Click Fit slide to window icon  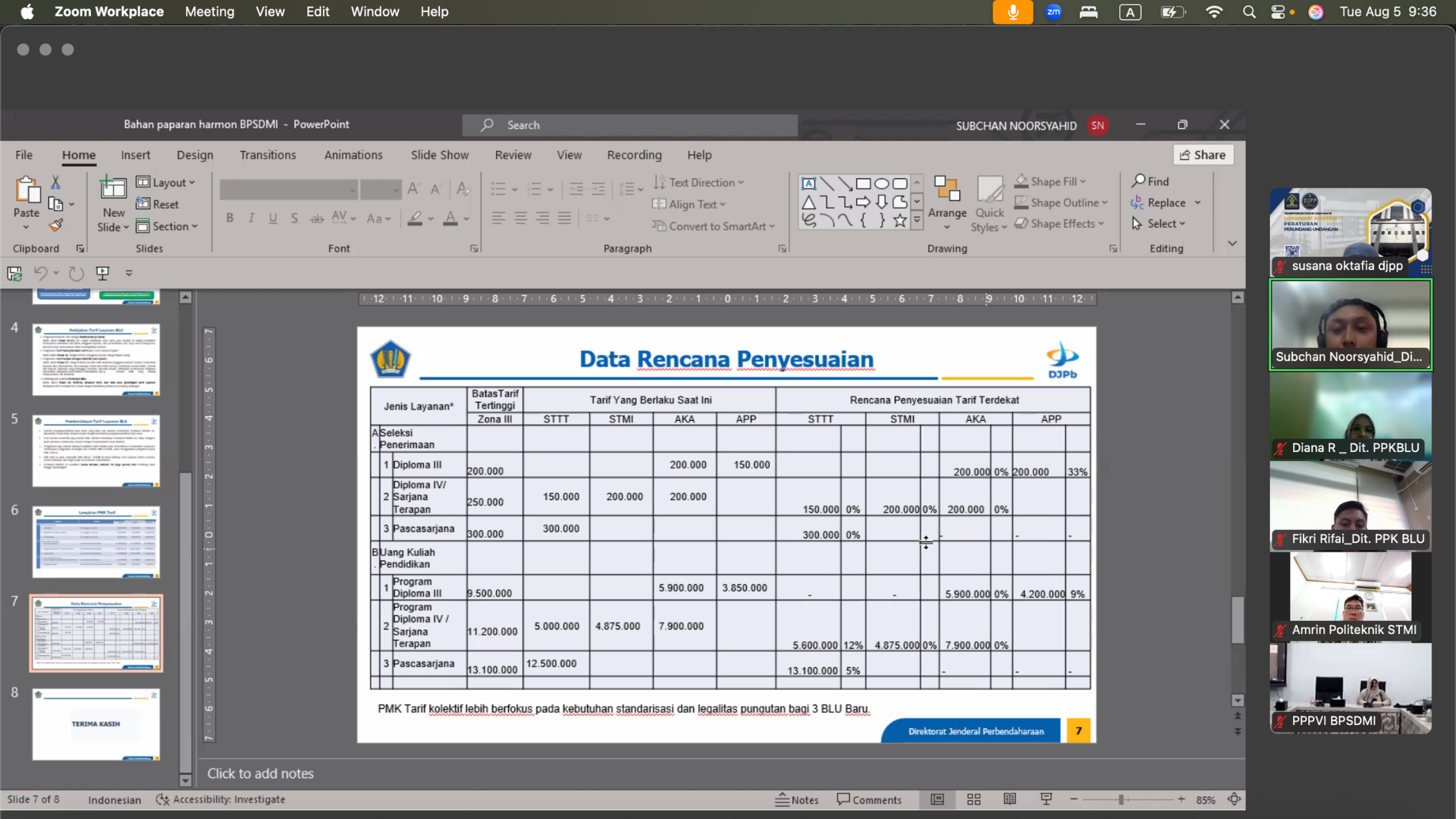tap(1234, 799)
